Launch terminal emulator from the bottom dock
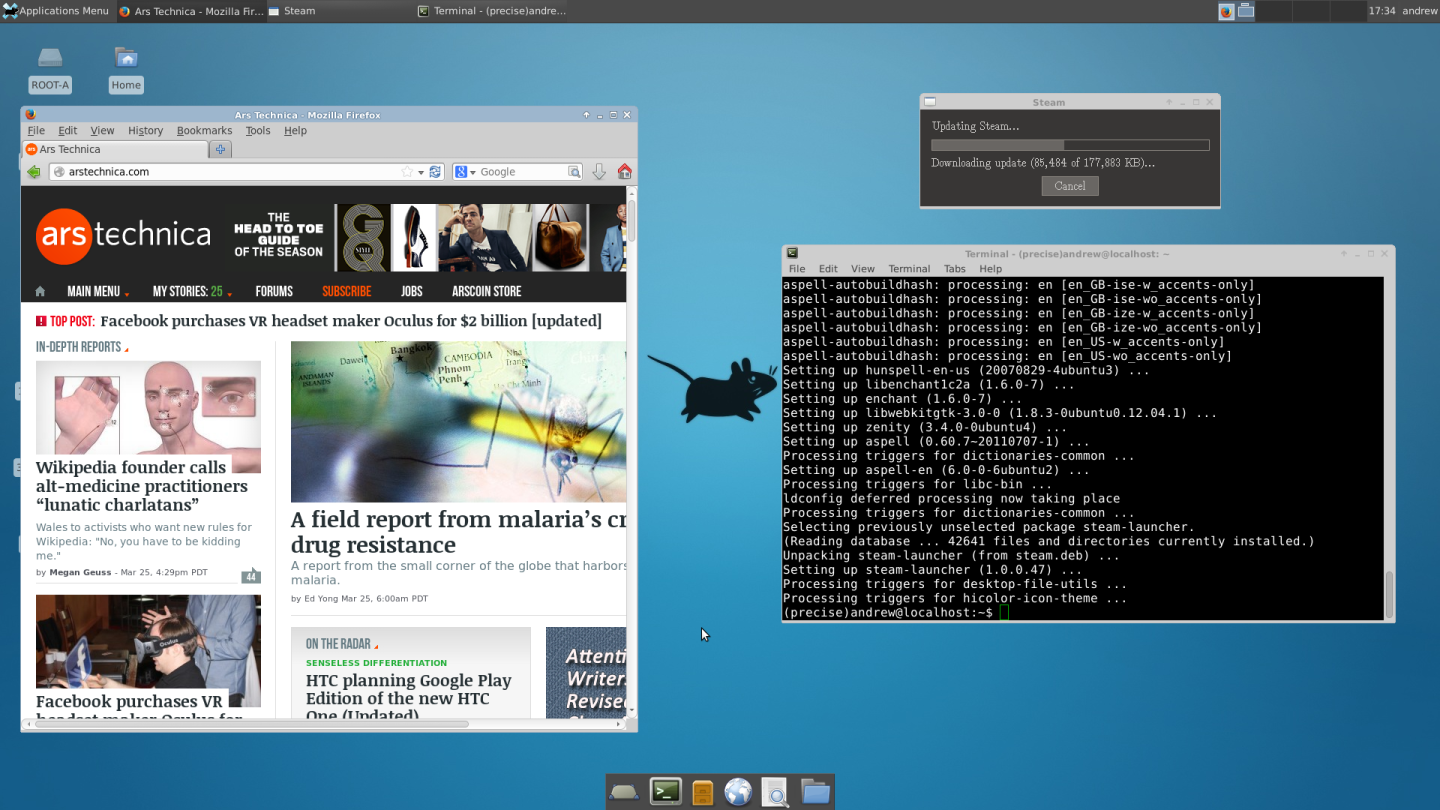Screen dimensions: 1440x810 click(665, 792)
